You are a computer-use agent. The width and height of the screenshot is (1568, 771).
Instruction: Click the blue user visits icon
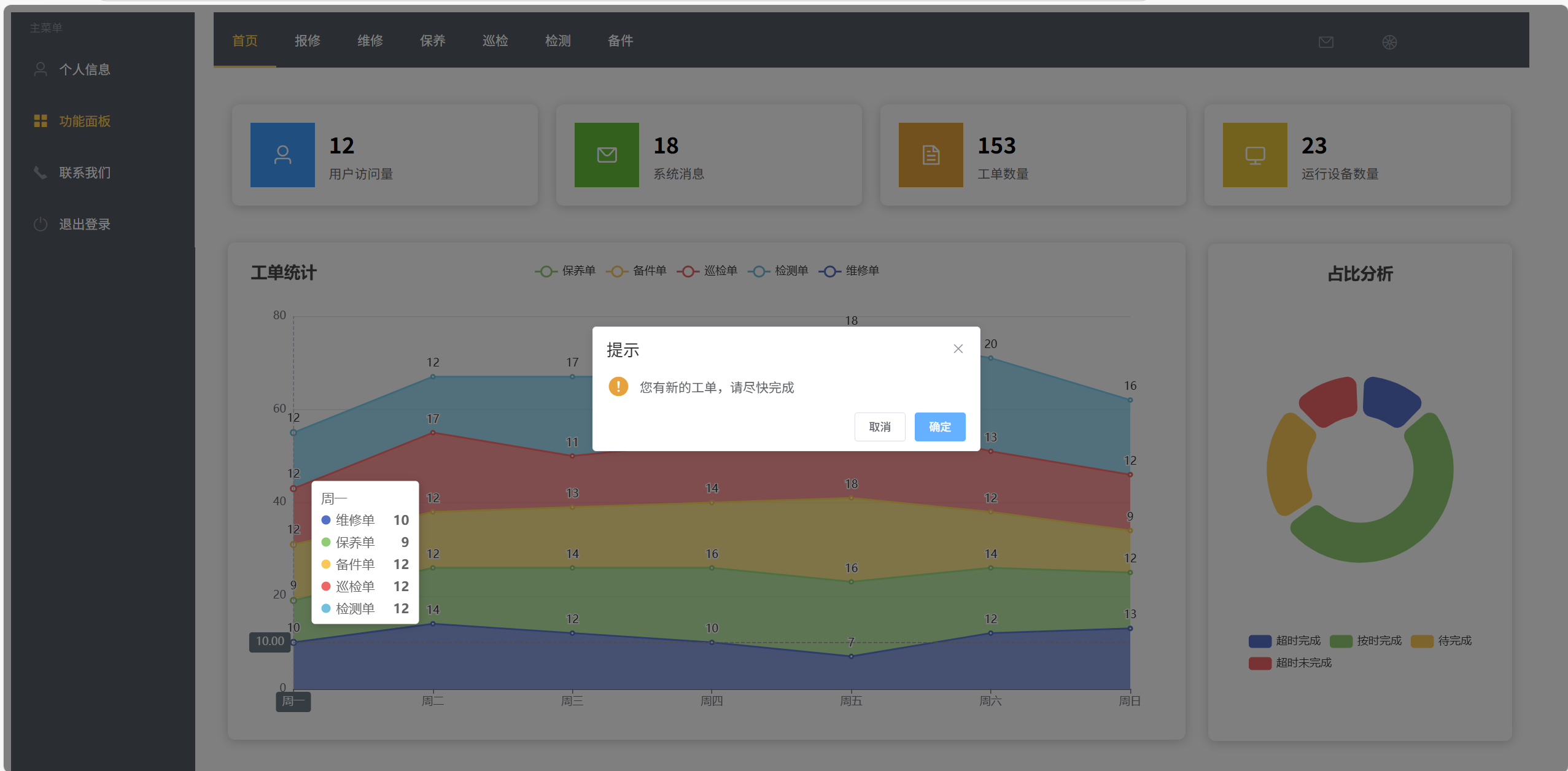pyautogui.click(x=282, y=155)
